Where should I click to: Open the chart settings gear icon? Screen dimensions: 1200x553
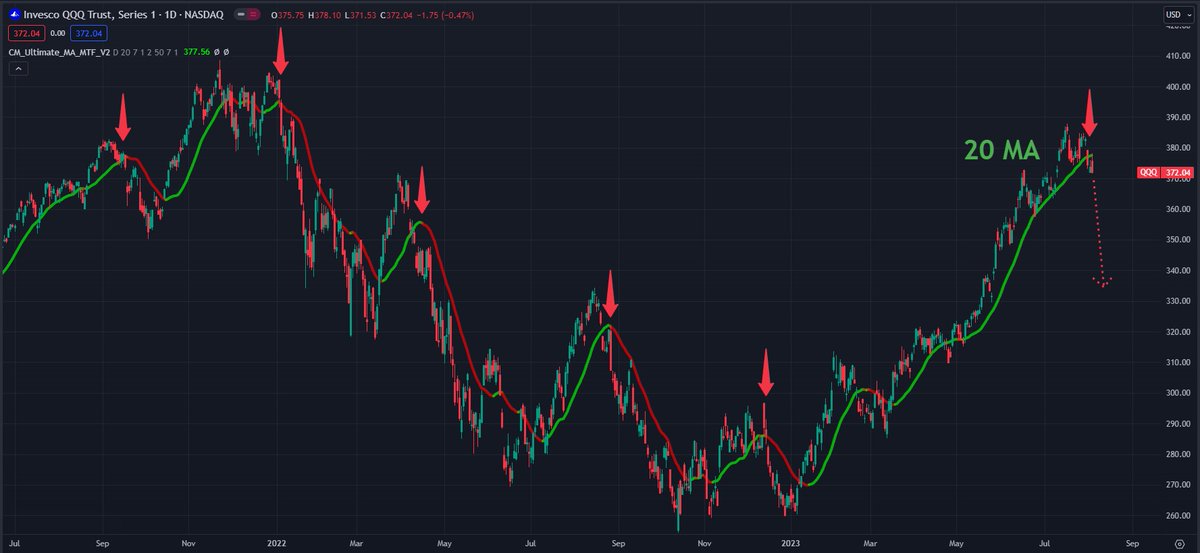click(x=1179, y=543)
